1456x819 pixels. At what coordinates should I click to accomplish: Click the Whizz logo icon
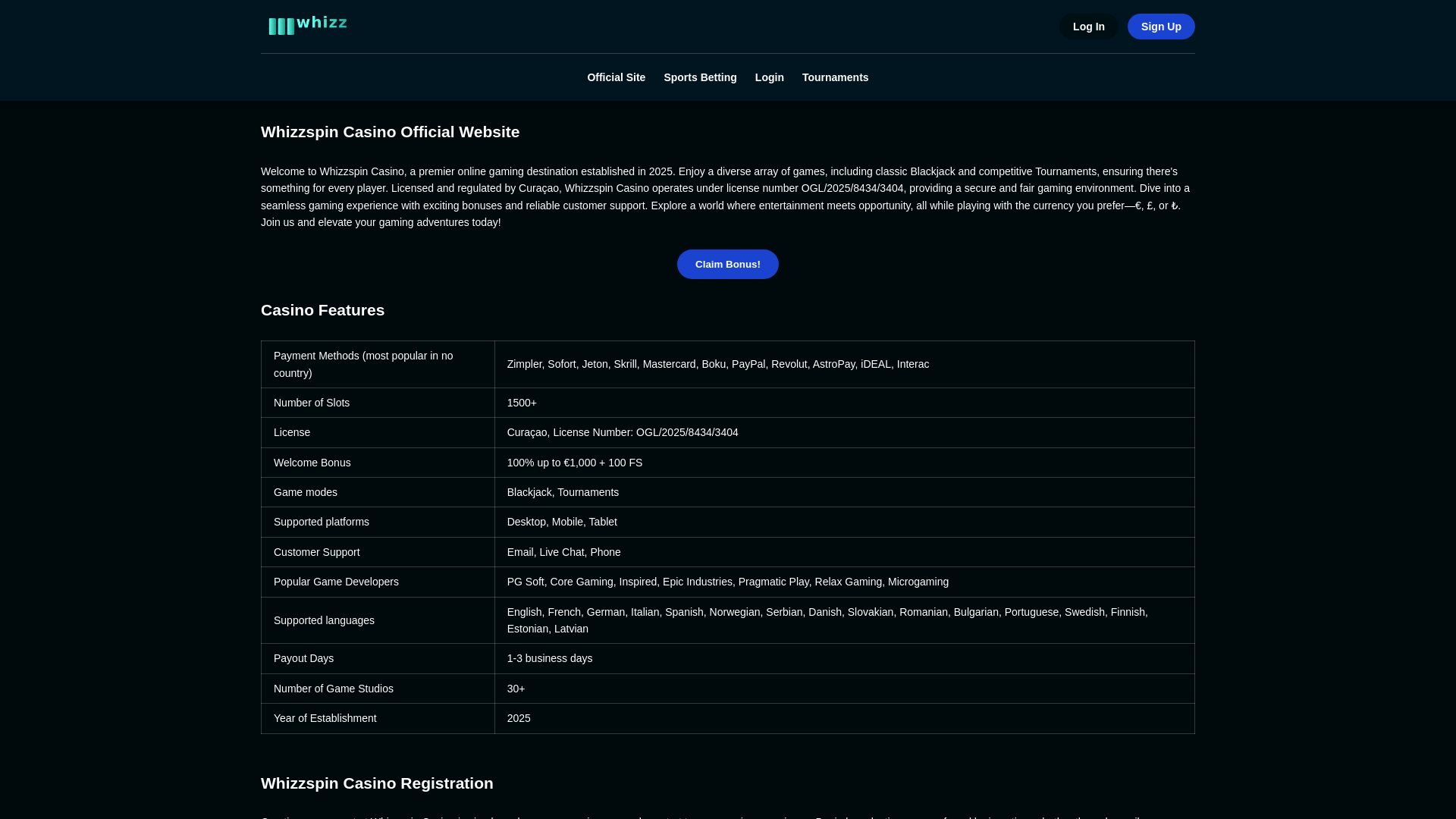(308, 26)
